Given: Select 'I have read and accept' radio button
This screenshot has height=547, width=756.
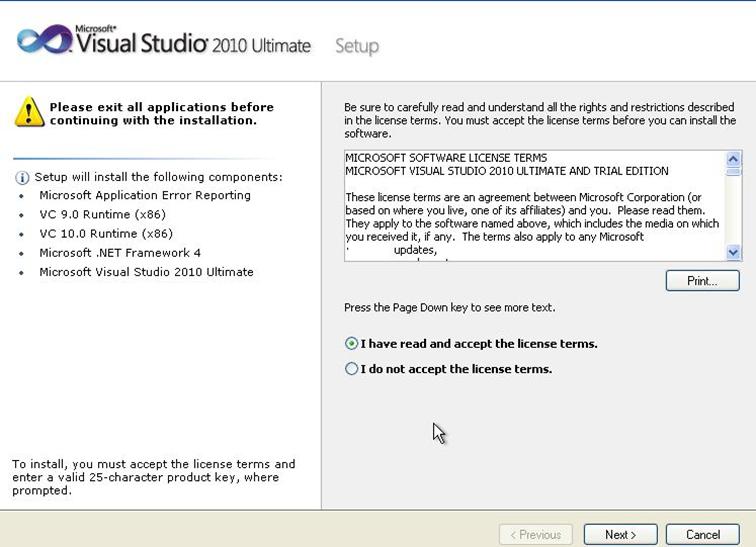Looking at the screenshot, I should pos(351,344).
